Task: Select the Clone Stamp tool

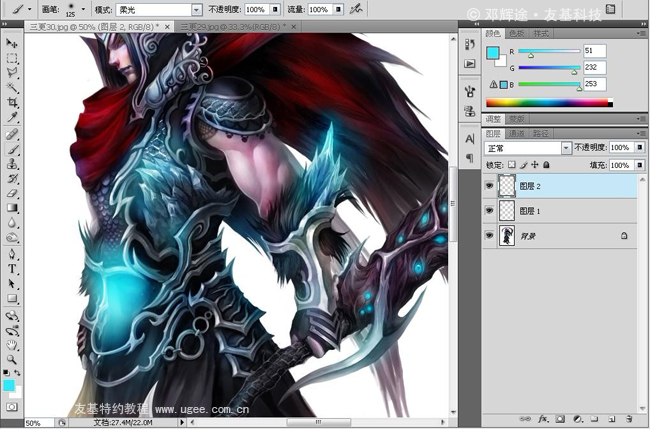Action: pos(12,164)
